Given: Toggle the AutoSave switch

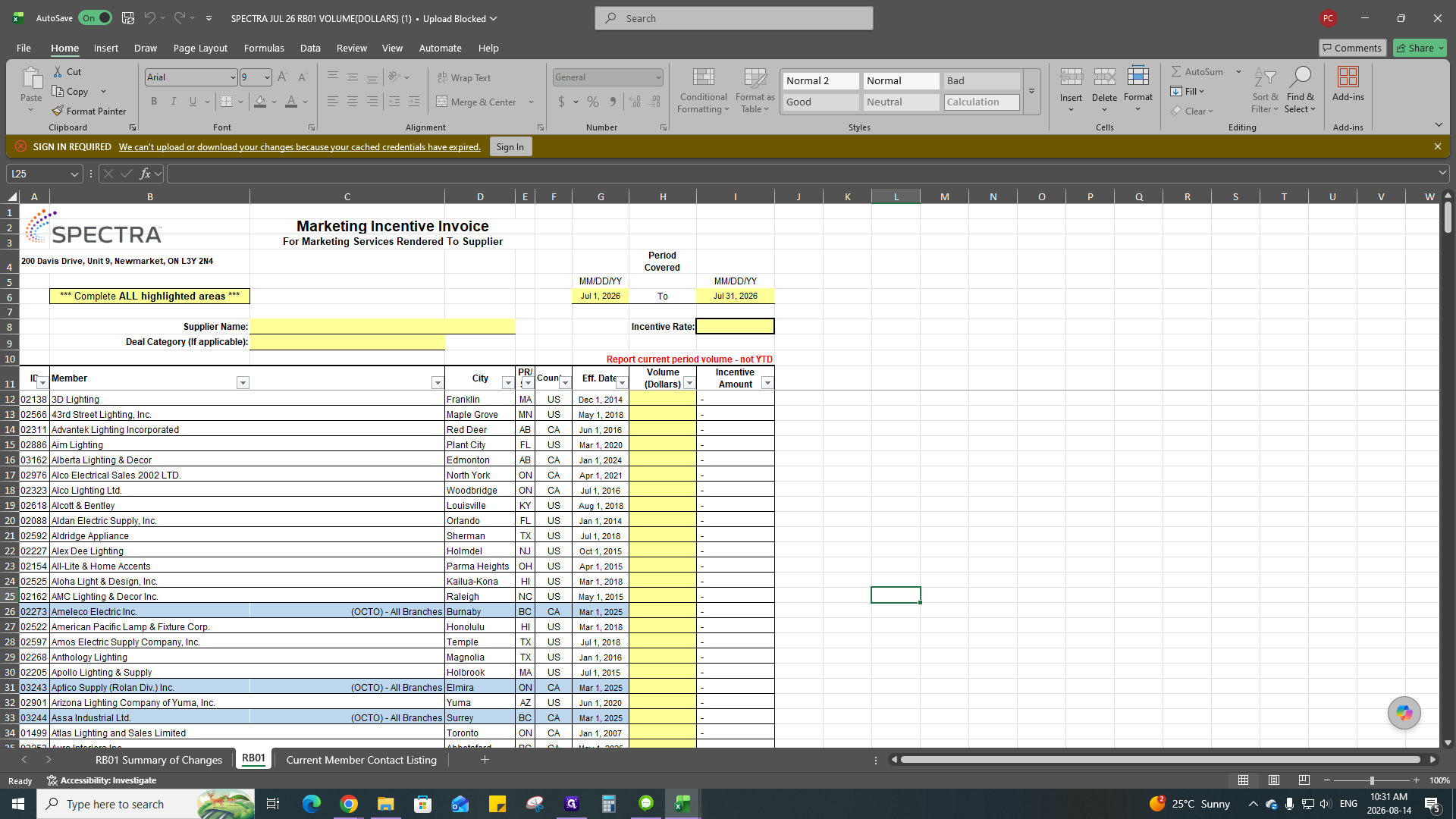Looking at the screenshot, I should (x=95, y=18).
